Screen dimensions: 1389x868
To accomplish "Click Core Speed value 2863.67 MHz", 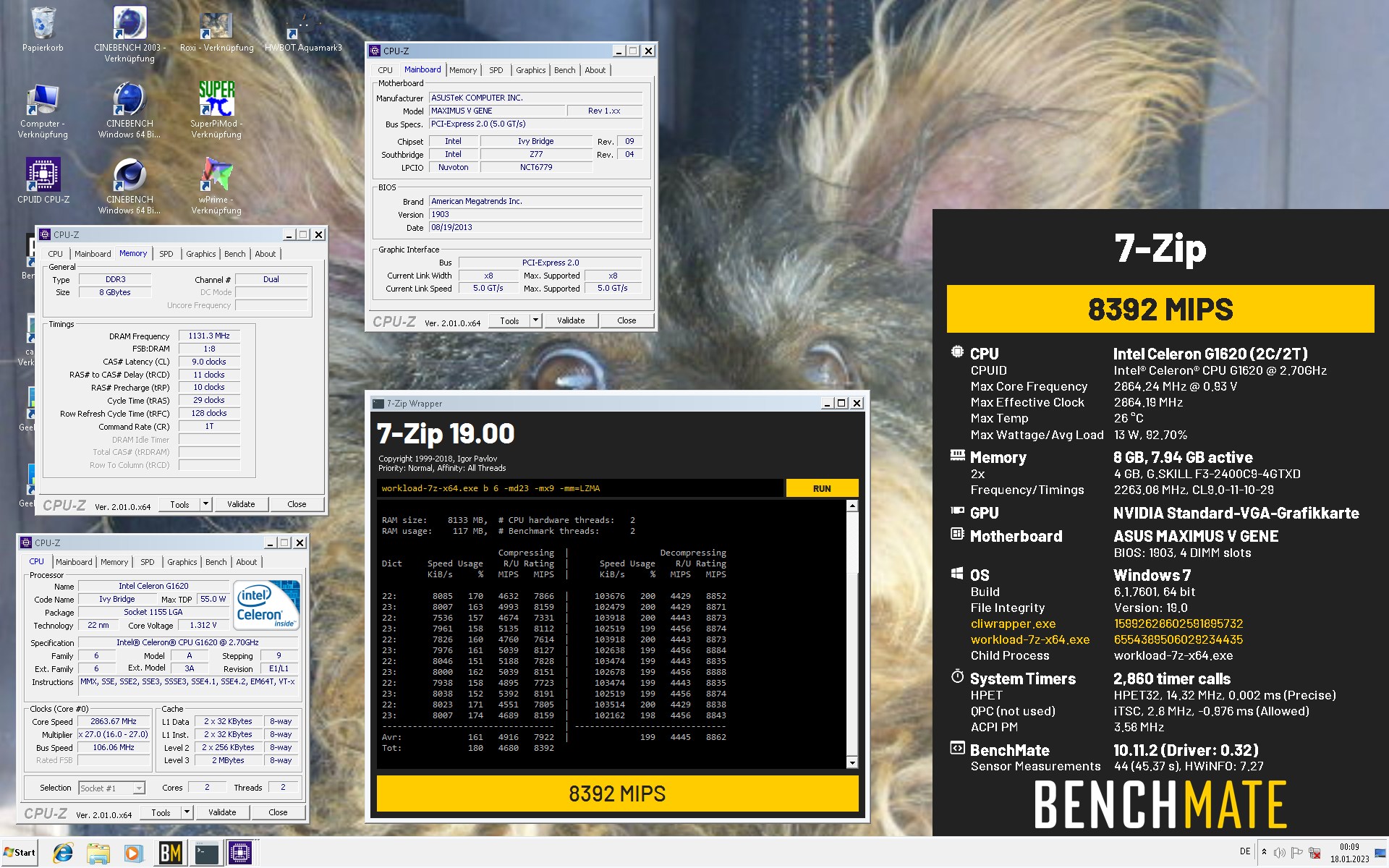I will (x=113, y=721).
